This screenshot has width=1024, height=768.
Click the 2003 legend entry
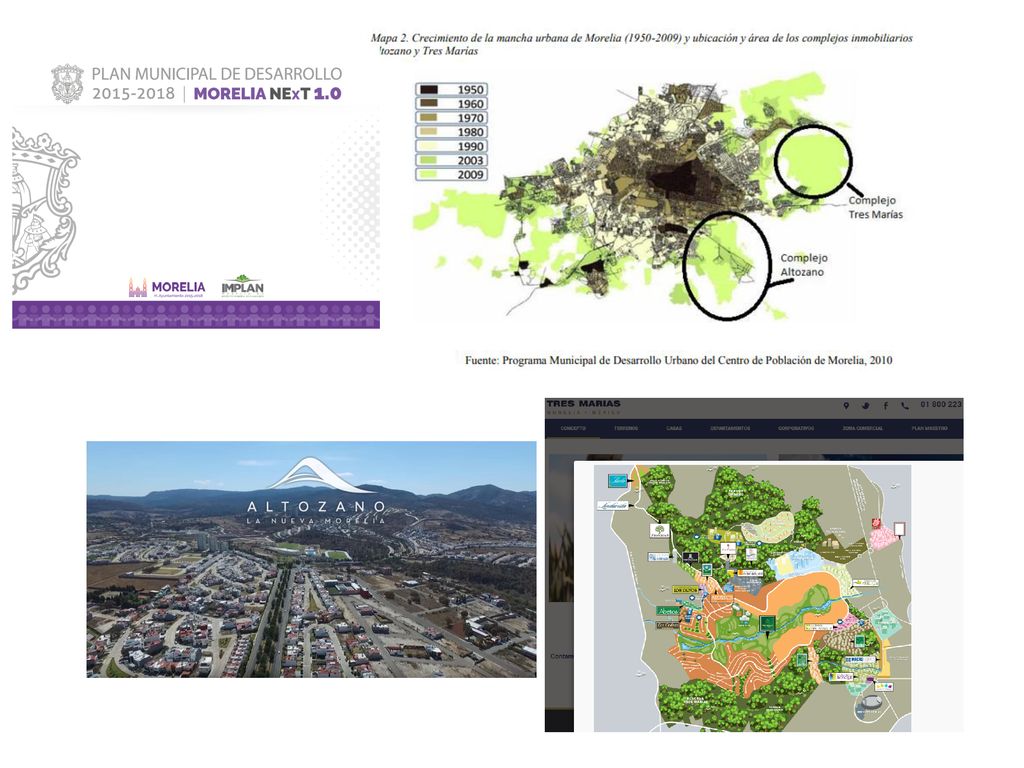(x=451, y=161)
